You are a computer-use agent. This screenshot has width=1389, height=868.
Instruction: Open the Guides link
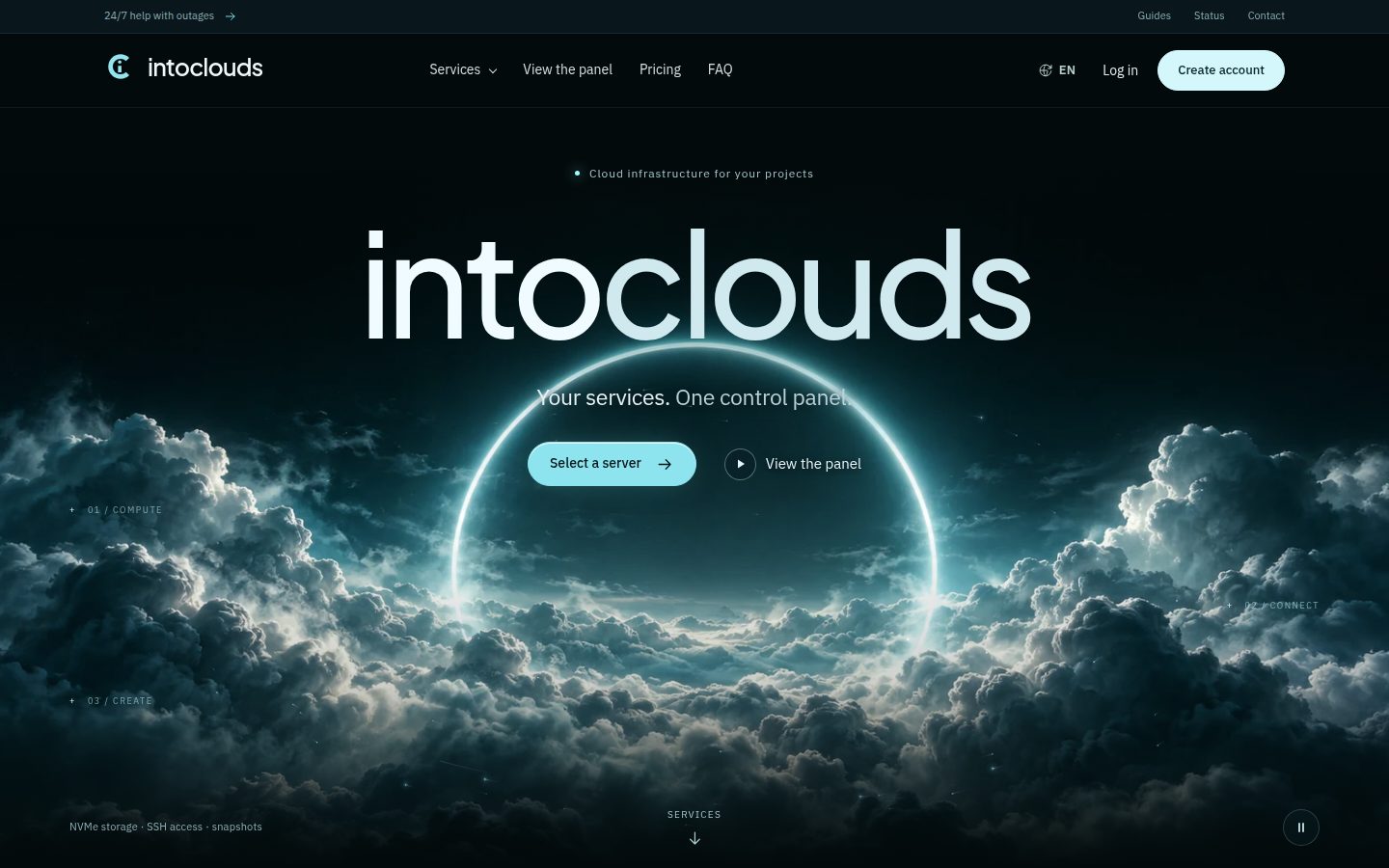(x=1154, y=16)
